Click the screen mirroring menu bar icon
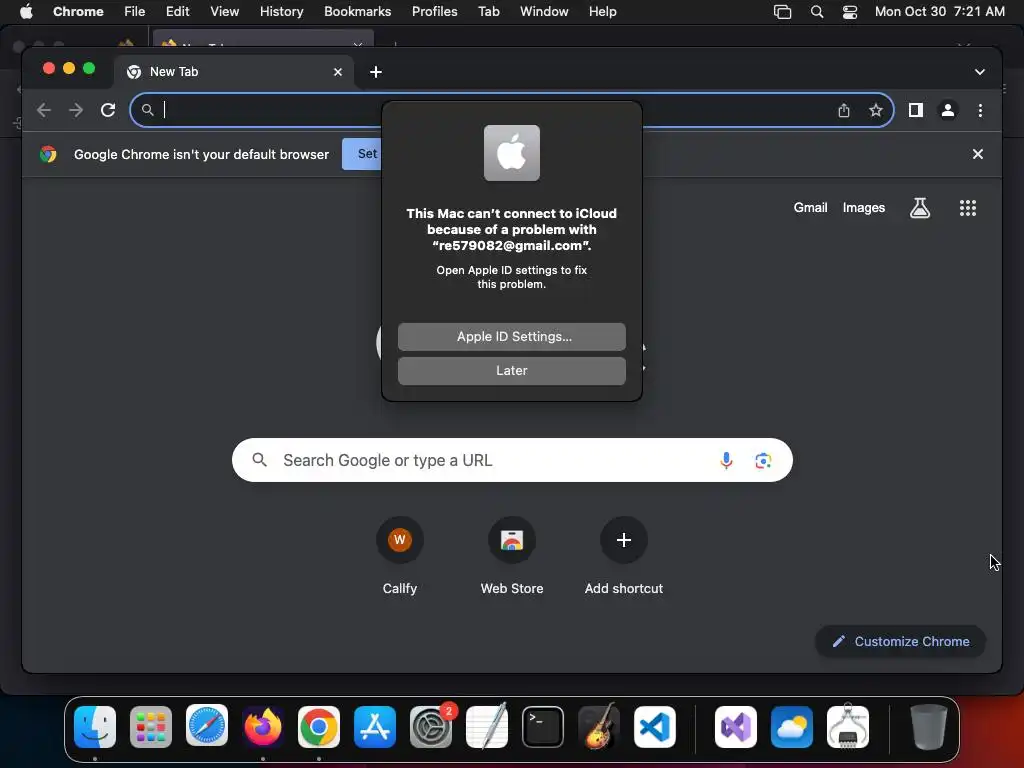 click(x=782, y=12)
